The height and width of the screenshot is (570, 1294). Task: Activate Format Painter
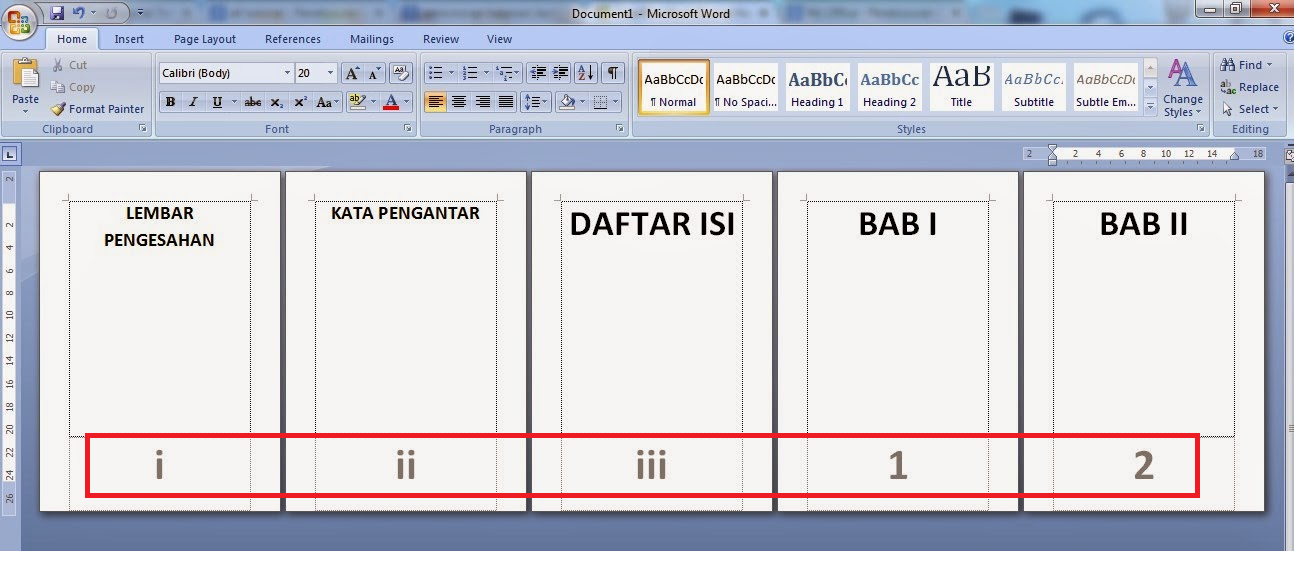(97, 109)
